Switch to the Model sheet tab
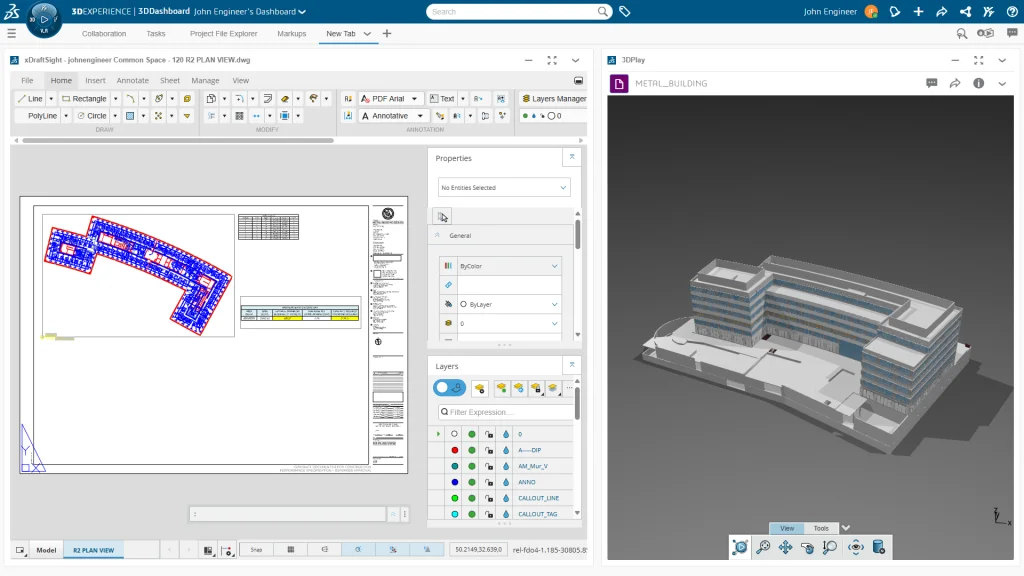 tap(46, 550)
